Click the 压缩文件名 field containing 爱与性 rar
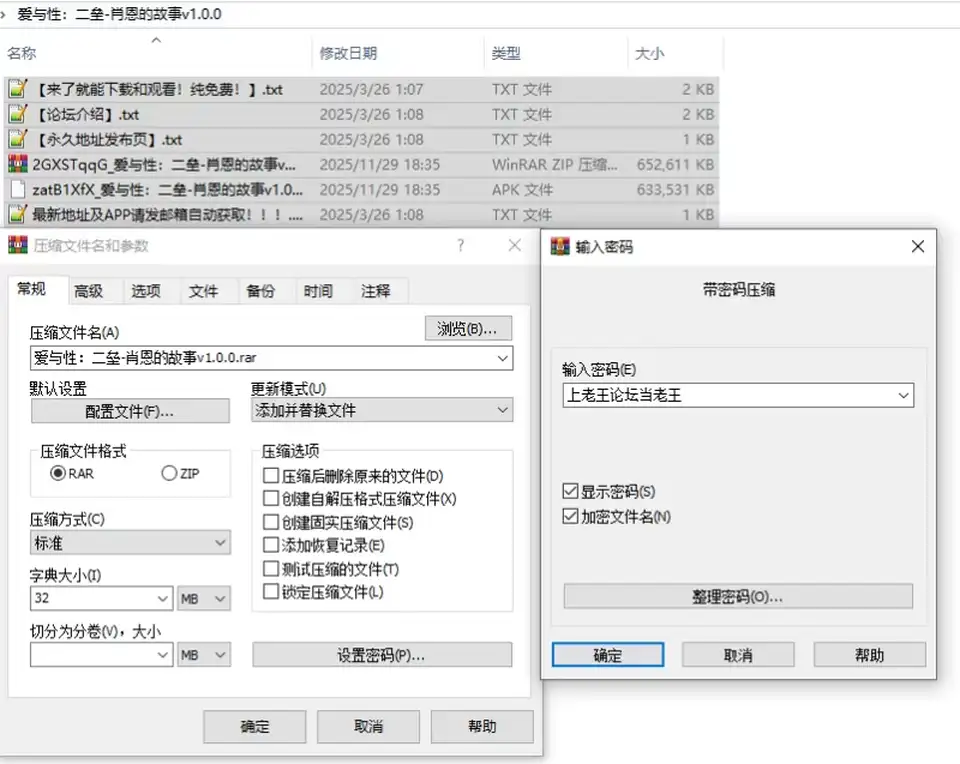960x764 pixels. tap(271, 358)
